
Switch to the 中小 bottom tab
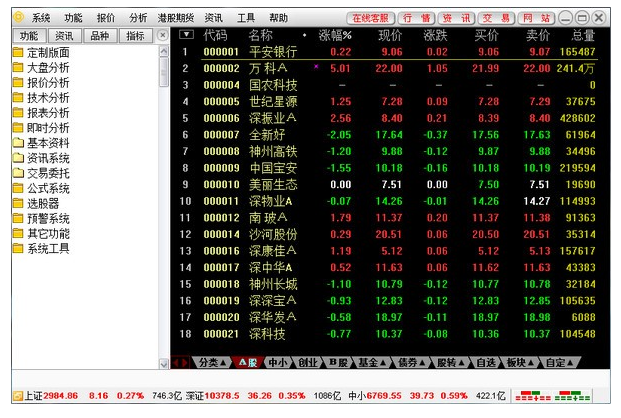point(278,363)
